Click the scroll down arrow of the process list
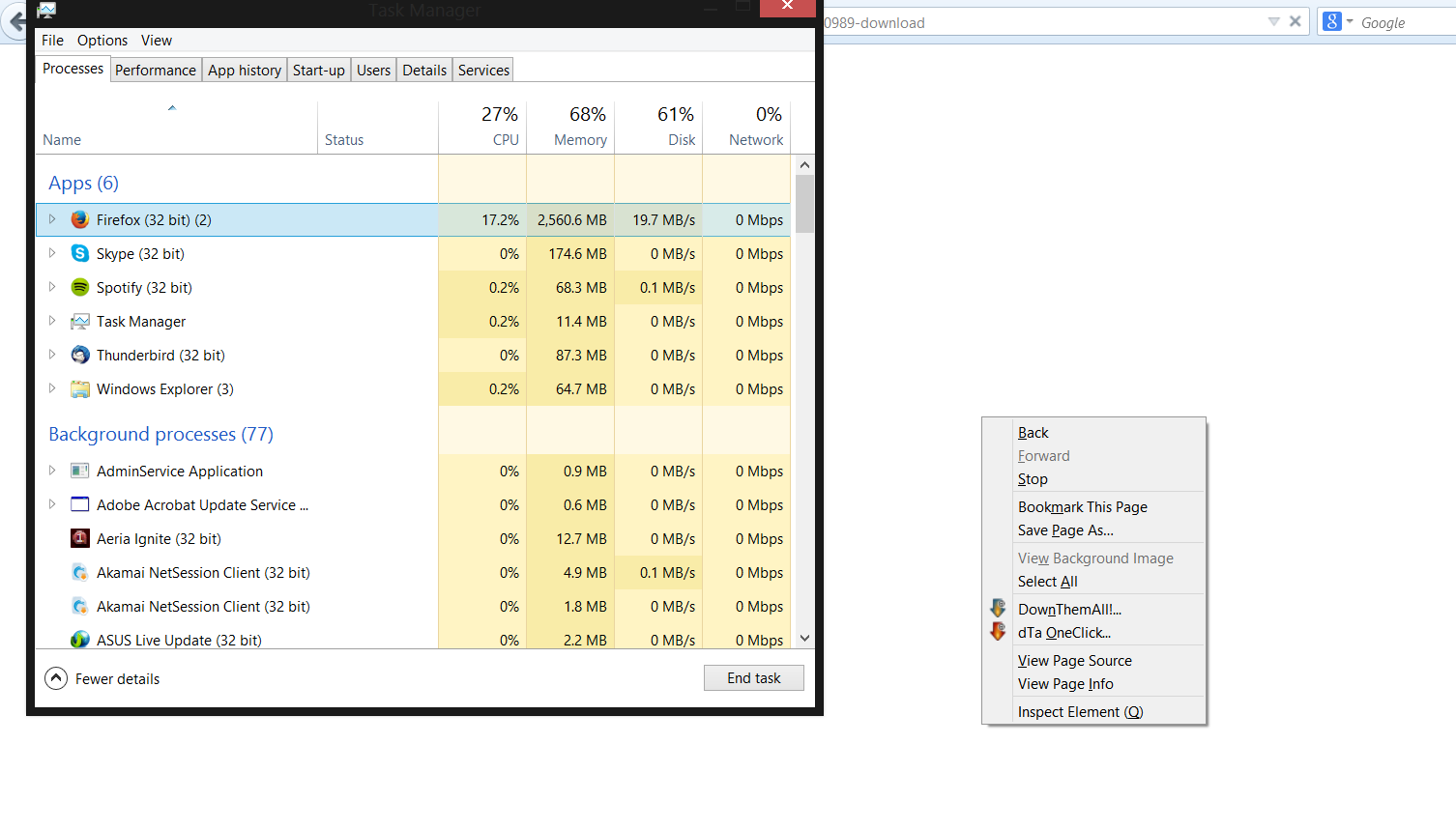 point(804,639)
